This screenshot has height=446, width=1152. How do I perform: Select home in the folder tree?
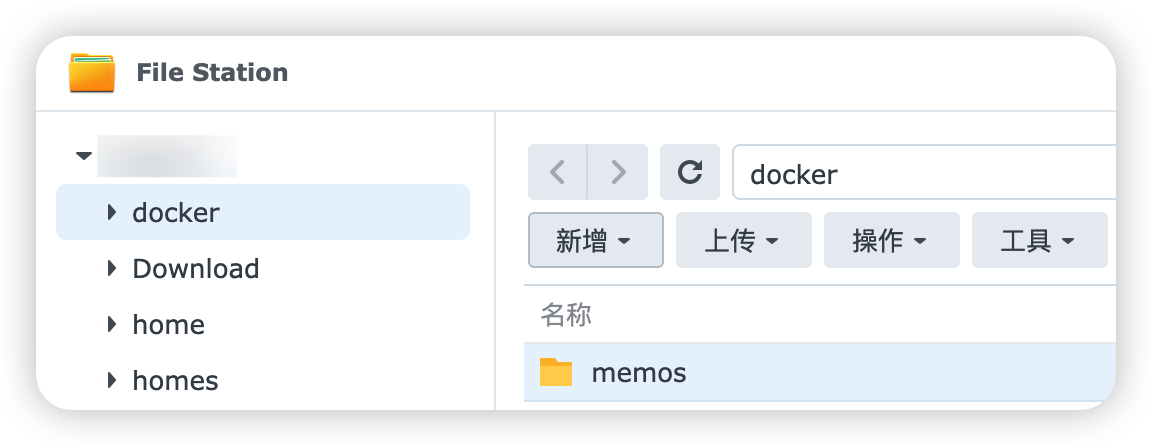click(x=168, y=325)
